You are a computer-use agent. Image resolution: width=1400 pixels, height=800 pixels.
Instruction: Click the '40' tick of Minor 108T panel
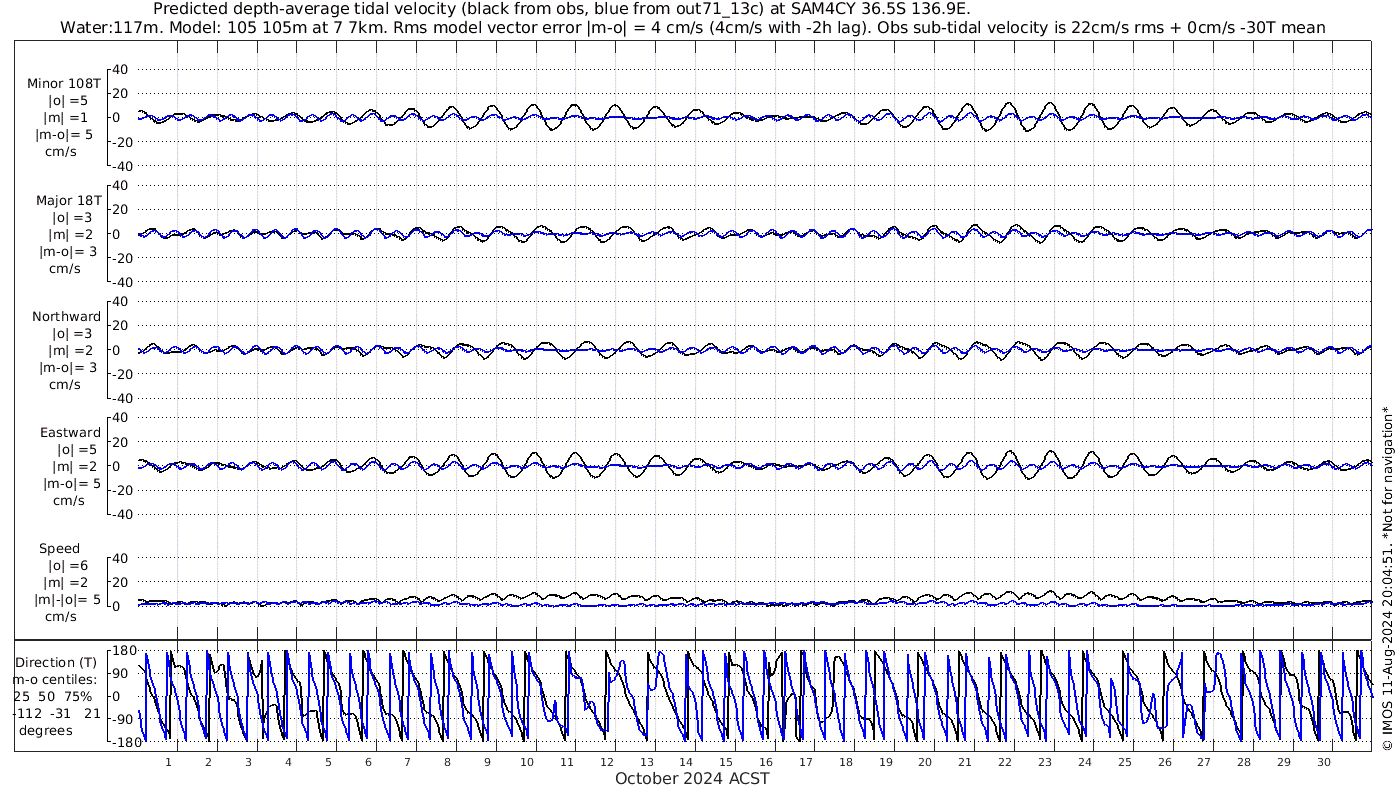tap(121, 69)
